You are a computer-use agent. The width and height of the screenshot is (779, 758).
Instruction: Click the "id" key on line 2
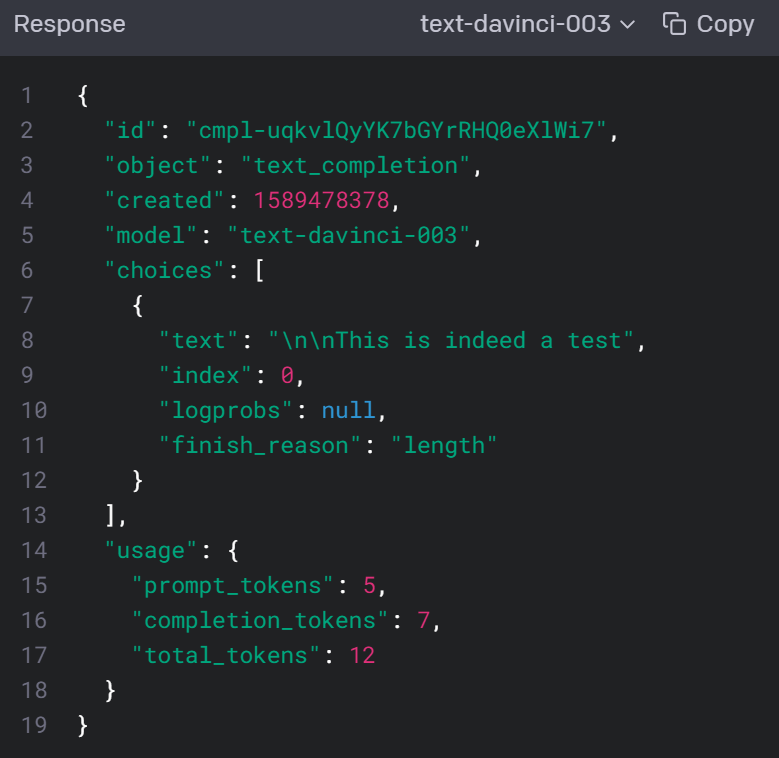coord(131,131)
